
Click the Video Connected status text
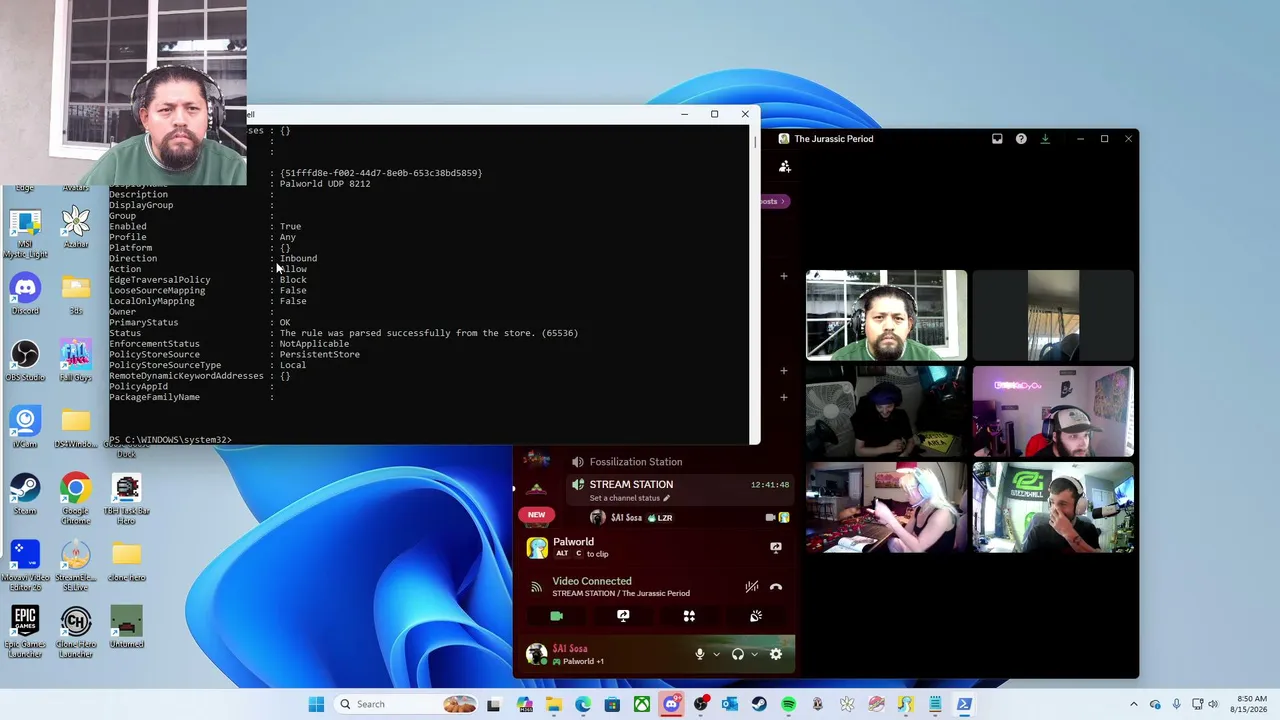click(x=592, y=581)
